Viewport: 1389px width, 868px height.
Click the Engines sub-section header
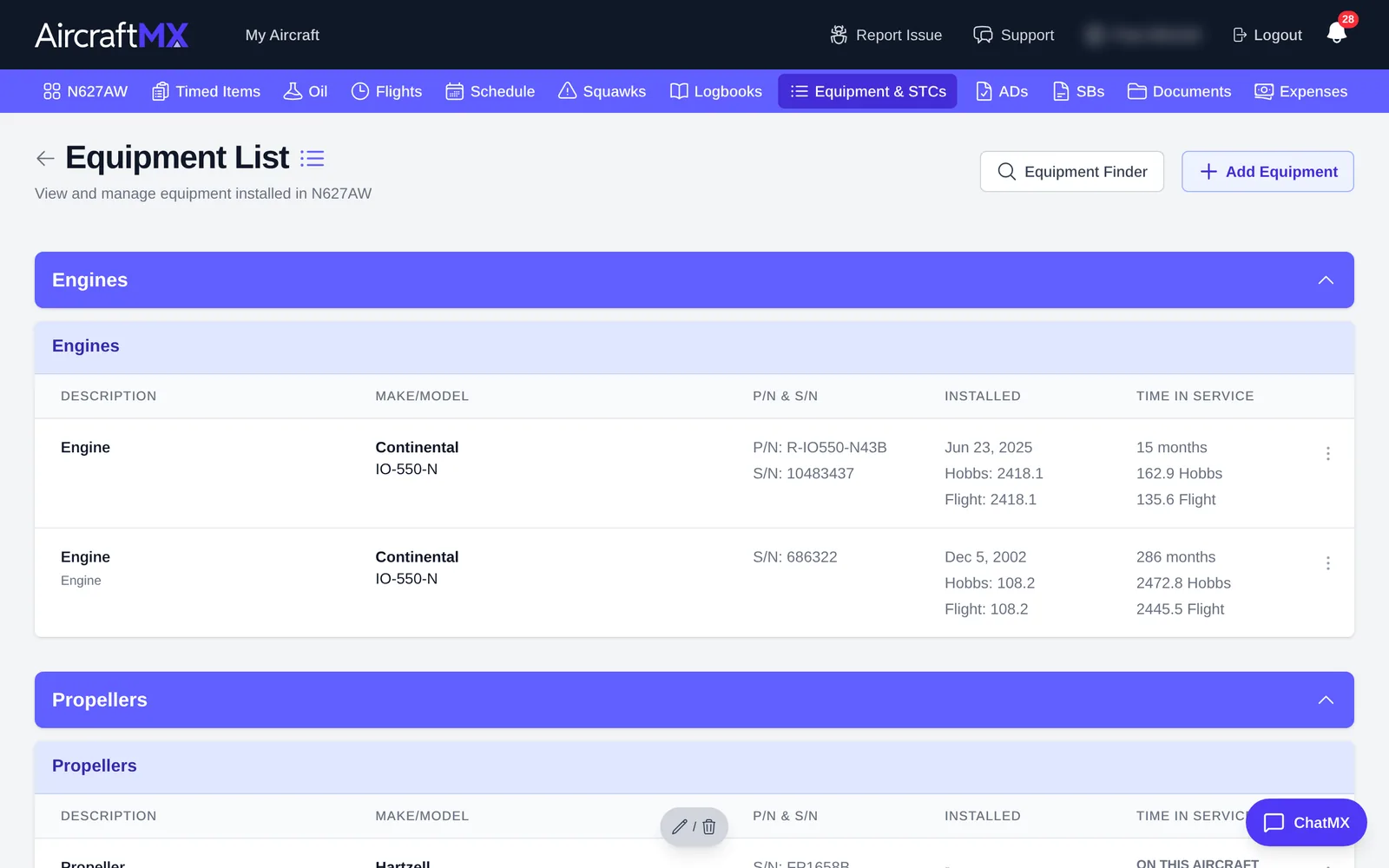coord(694,346)
